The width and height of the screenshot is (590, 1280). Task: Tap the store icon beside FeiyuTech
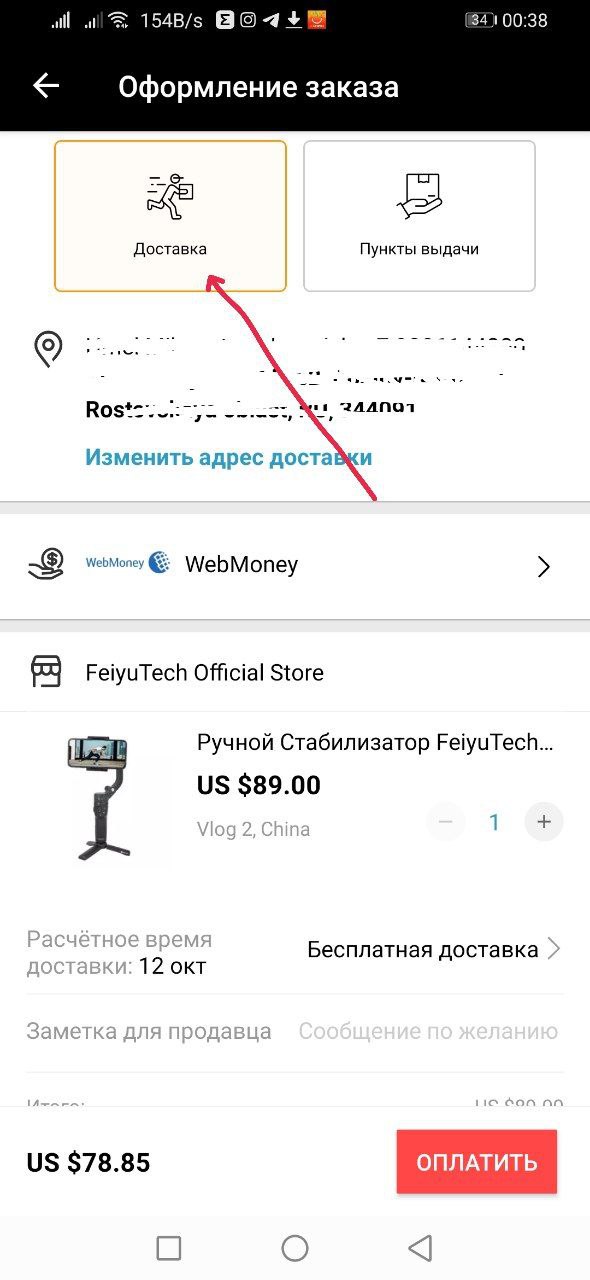pyautogui.click(x=46, y=672)
